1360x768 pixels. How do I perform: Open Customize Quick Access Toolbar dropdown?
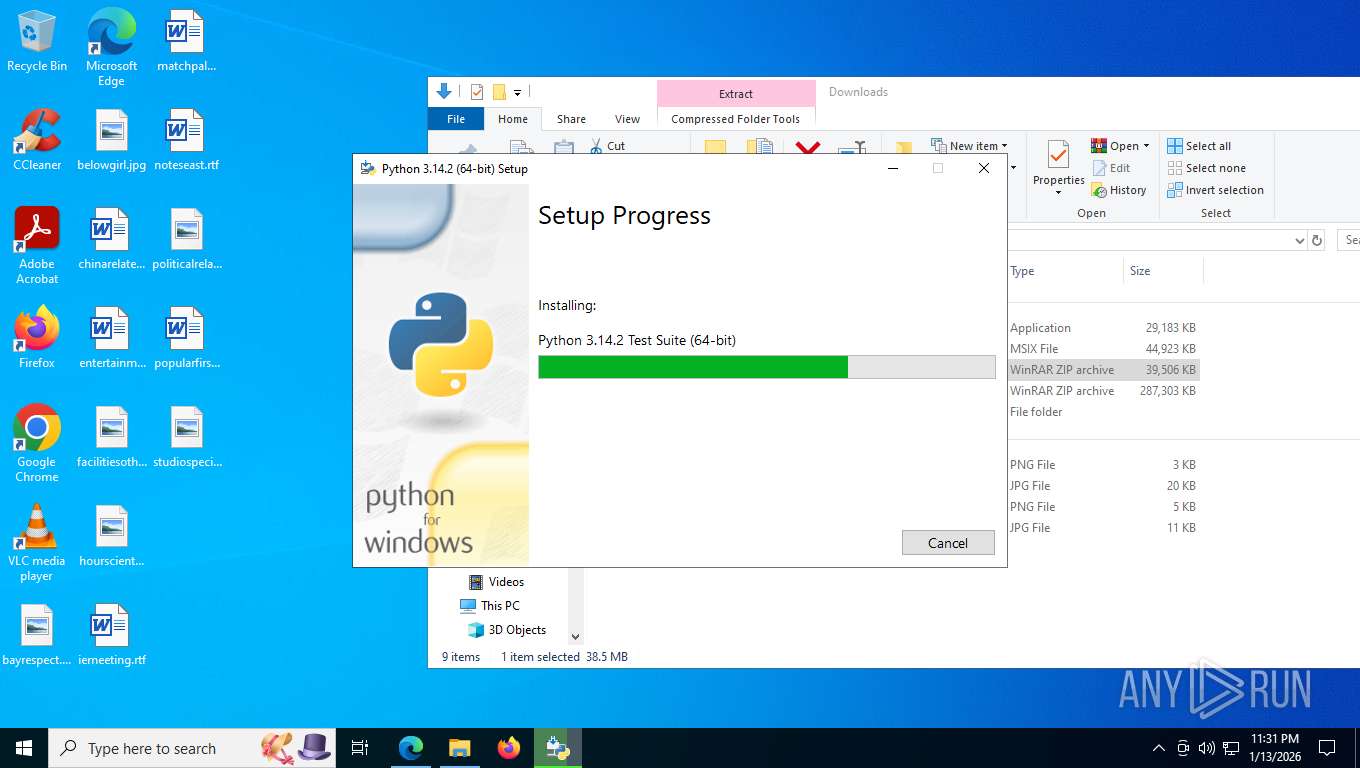[x=517, y=93]
